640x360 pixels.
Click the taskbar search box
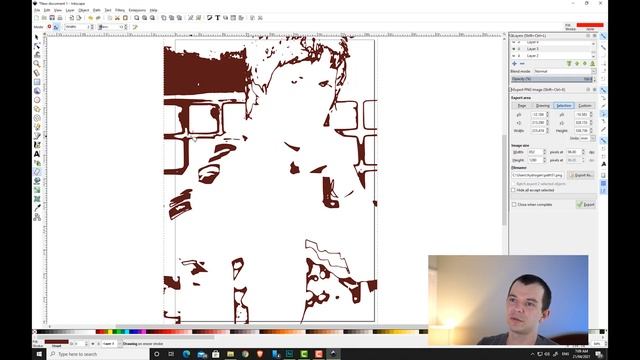tap(98, 354)
